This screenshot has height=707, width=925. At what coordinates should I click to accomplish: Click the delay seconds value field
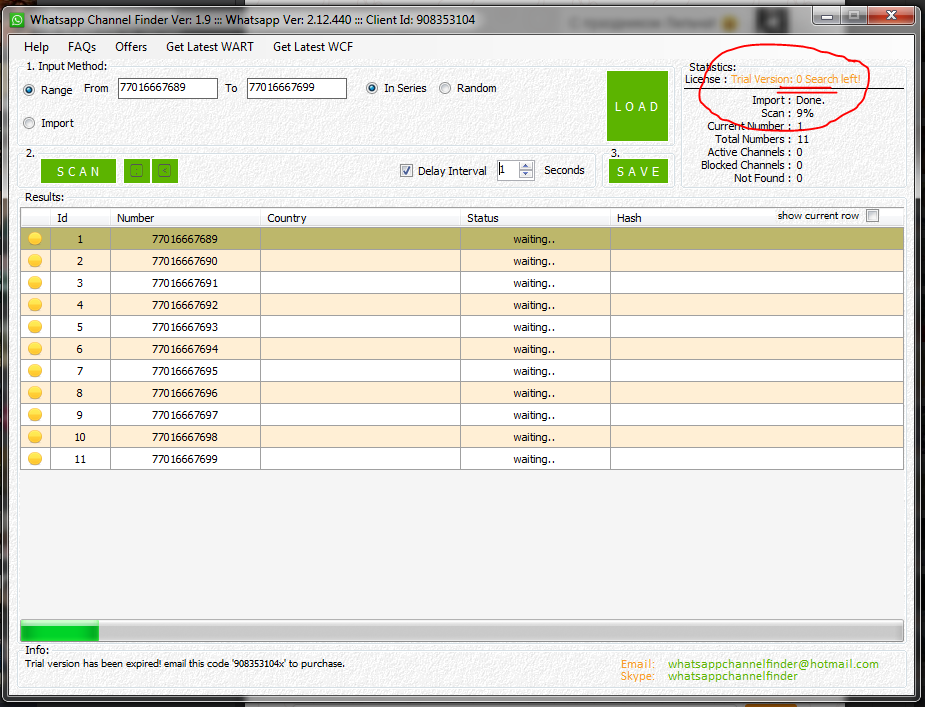click(508, 170)
